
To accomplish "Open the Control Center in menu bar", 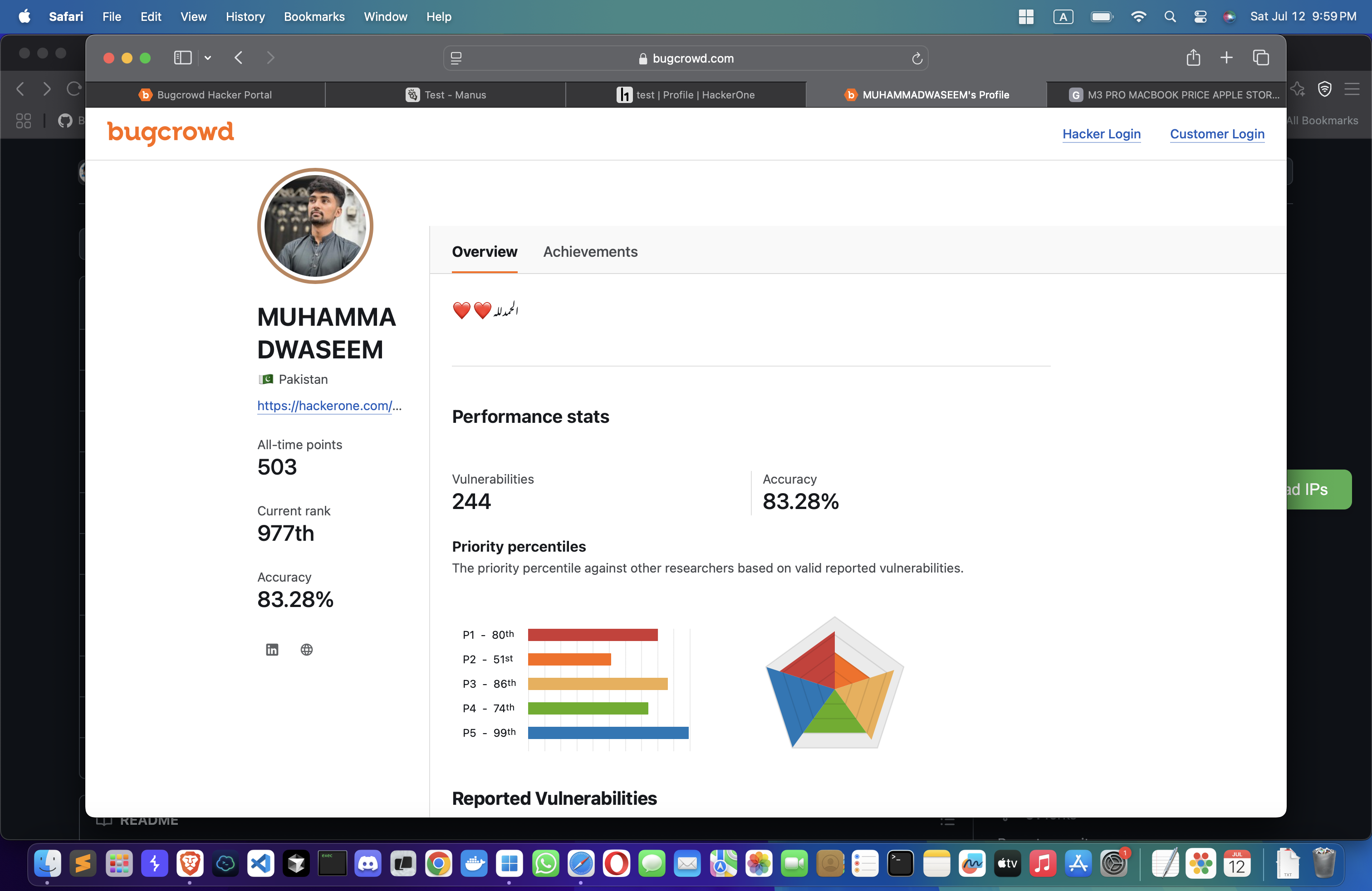I will [1200, 17].
